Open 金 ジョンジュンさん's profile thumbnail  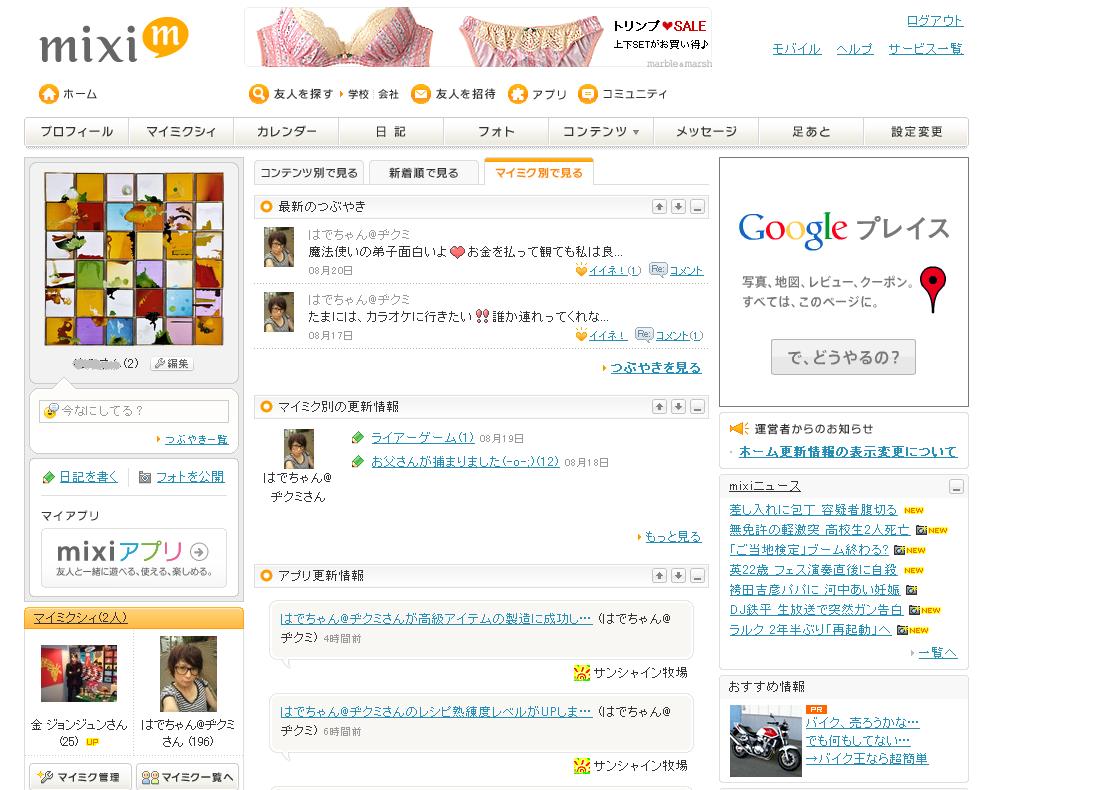coord(79,673)
